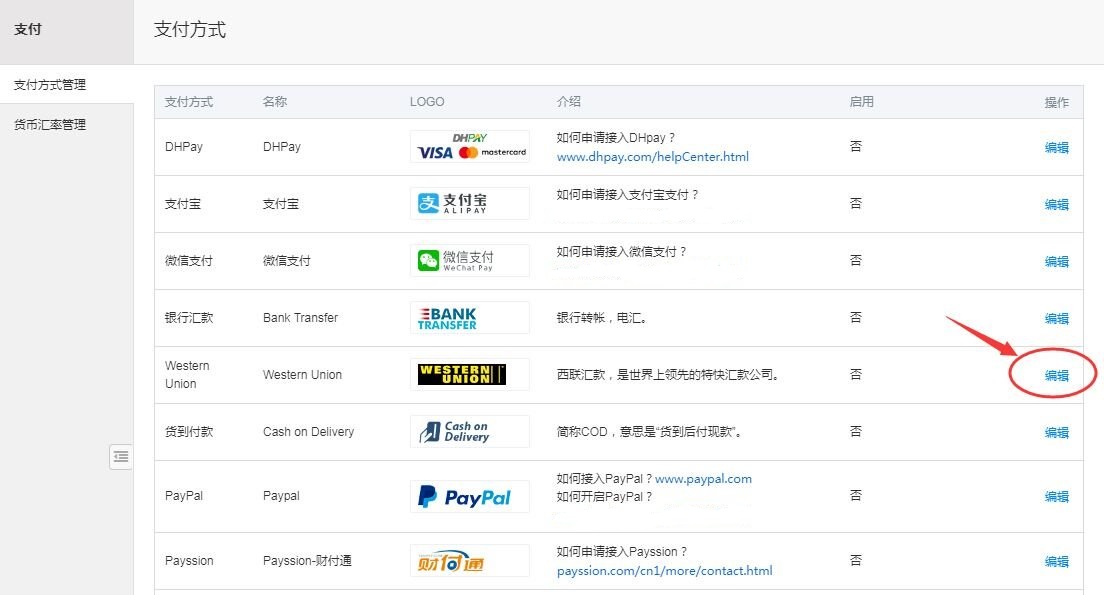Open 支付方式管理 in the sidebar
The width and height of the screenshot is (1104, 595).
[50, 85]
